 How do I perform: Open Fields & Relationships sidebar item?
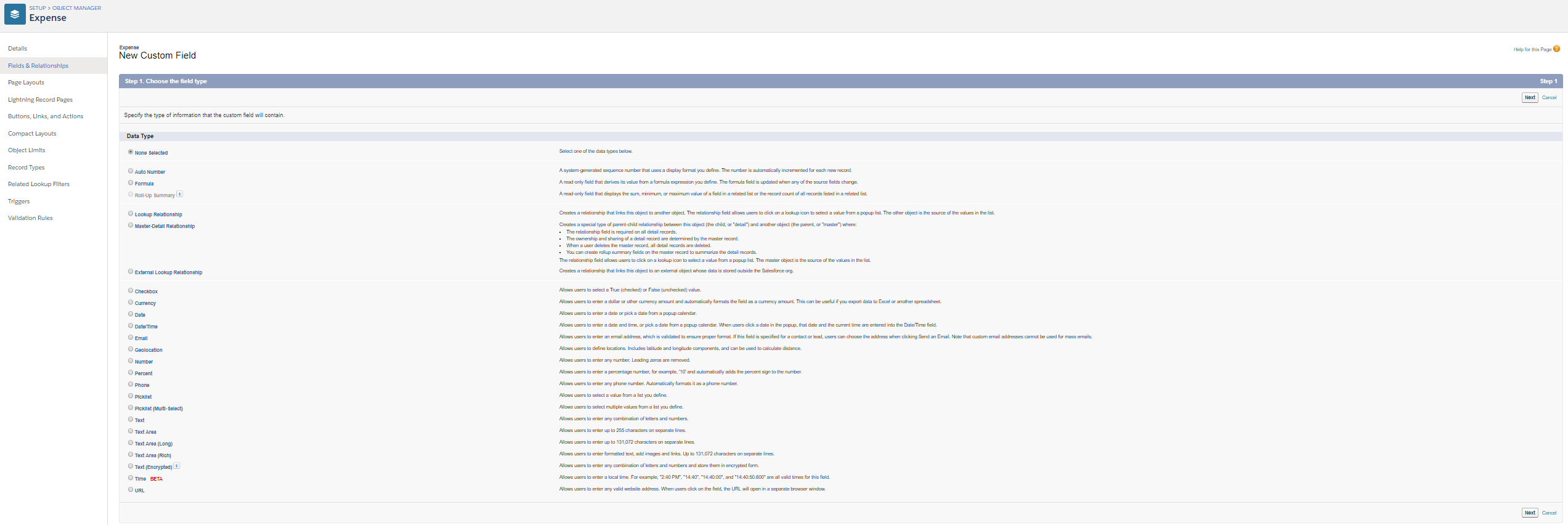(38, 66)
